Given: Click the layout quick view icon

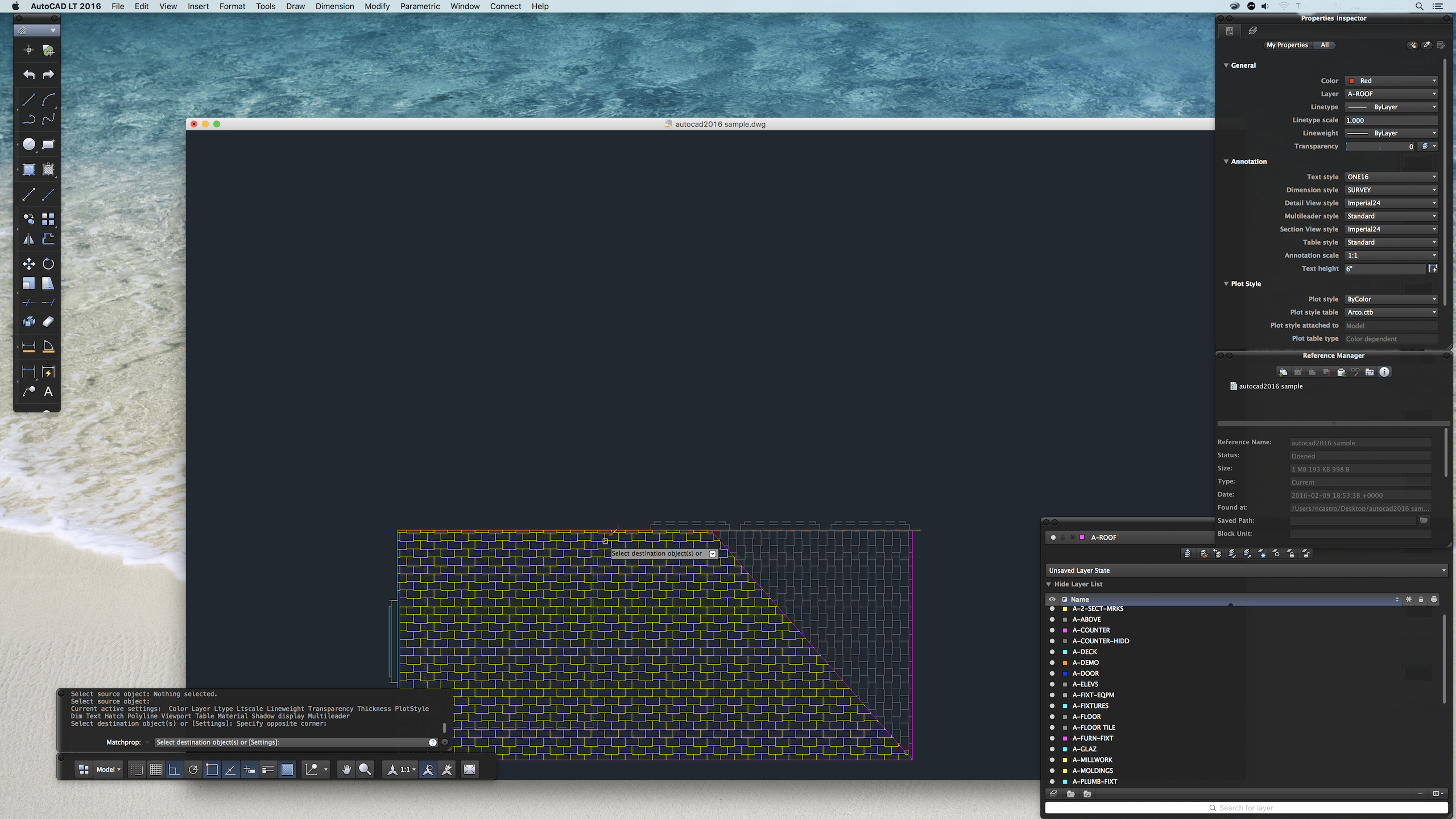Looking at the screenshot, I should [84, 770].
